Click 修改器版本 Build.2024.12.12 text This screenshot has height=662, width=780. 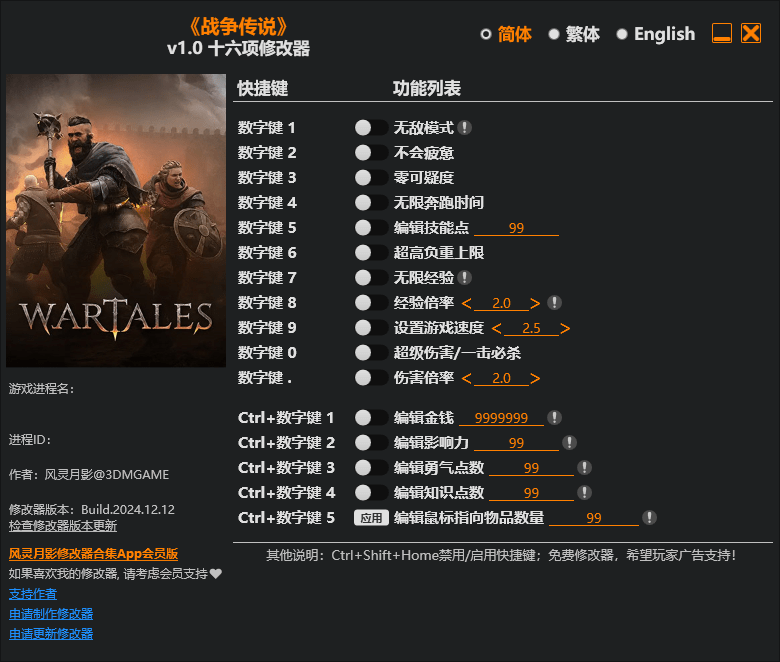coord(92,509)
